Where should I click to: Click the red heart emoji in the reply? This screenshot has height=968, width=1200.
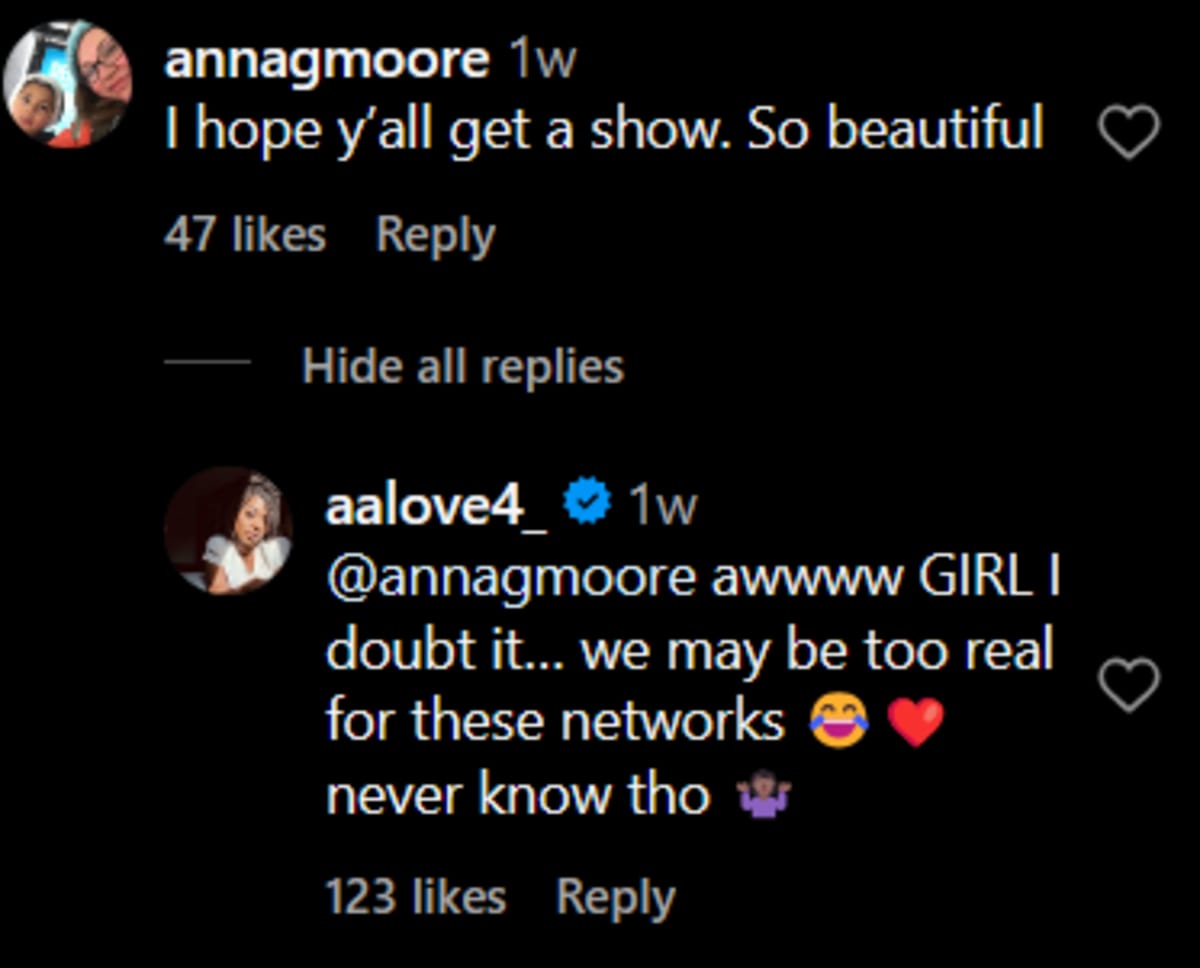click(x=915, y=722)
